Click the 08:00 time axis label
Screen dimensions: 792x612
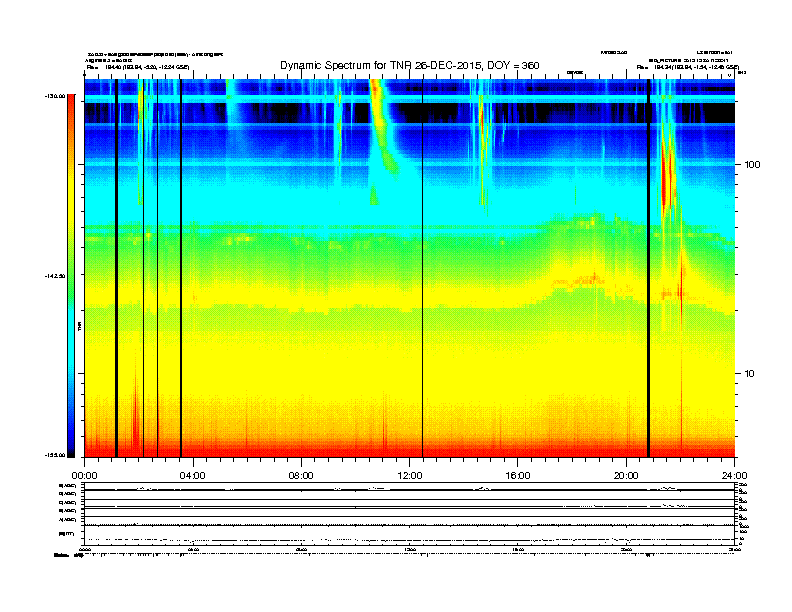(x=301, y=475)
